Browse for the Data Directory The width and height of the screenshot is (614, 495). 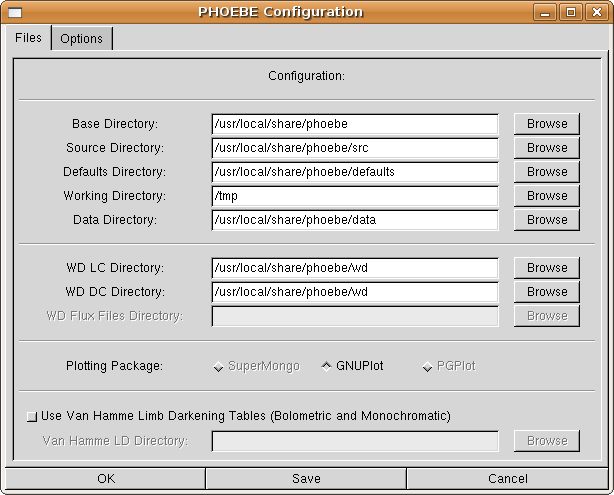[547, 220]
